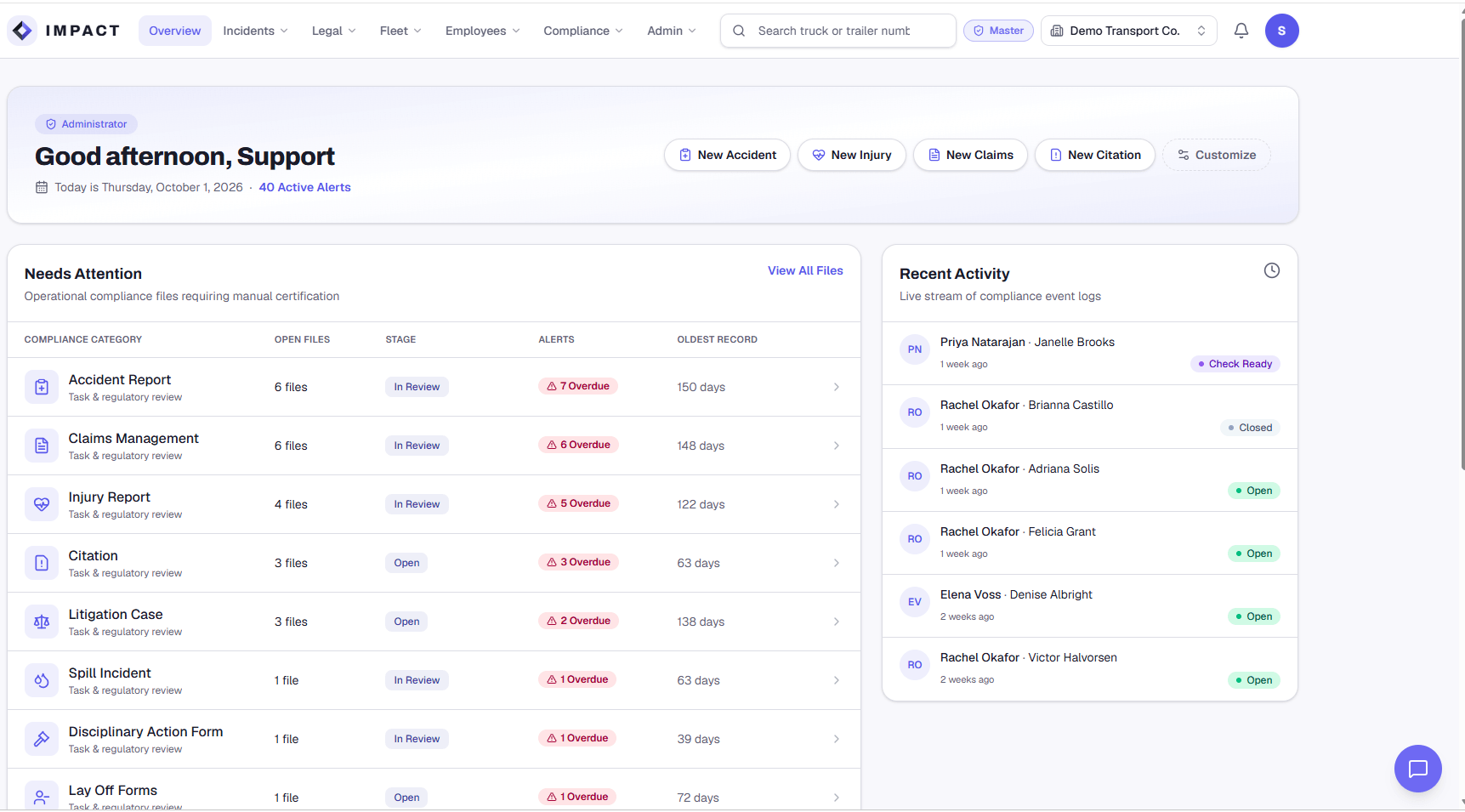
Task: Click the IMPACT logo icon
Action: pos(22,31)
